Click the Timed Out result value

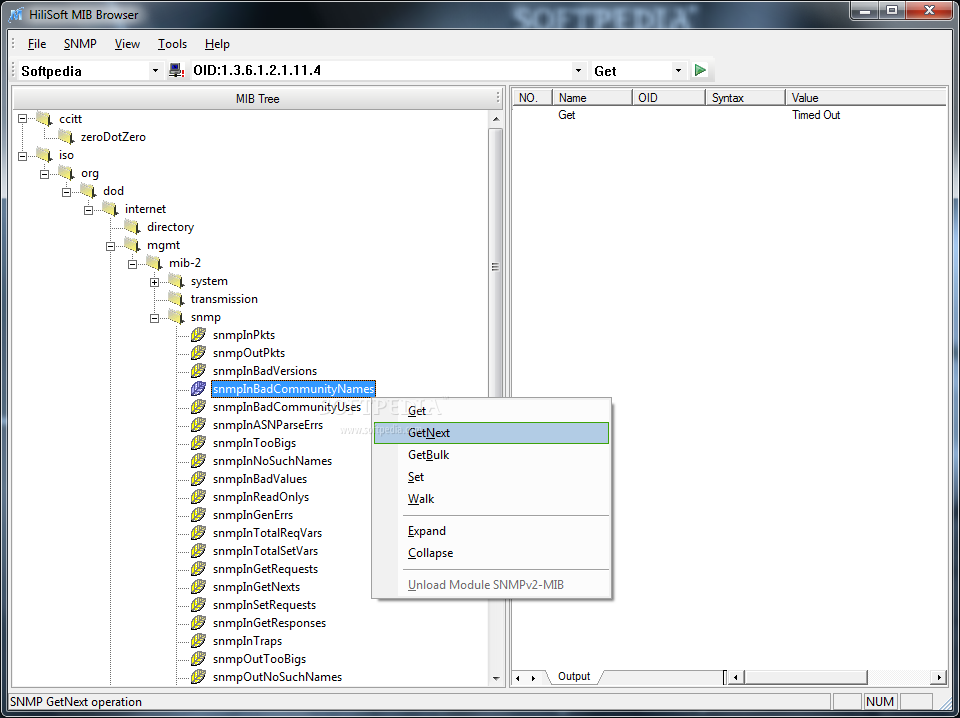tap(816, 114)
